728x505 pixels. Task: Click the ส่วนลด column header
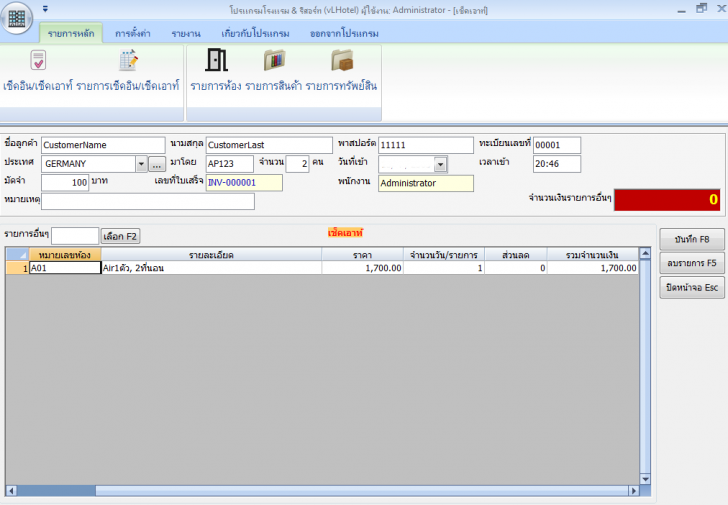tap(516, 255)
